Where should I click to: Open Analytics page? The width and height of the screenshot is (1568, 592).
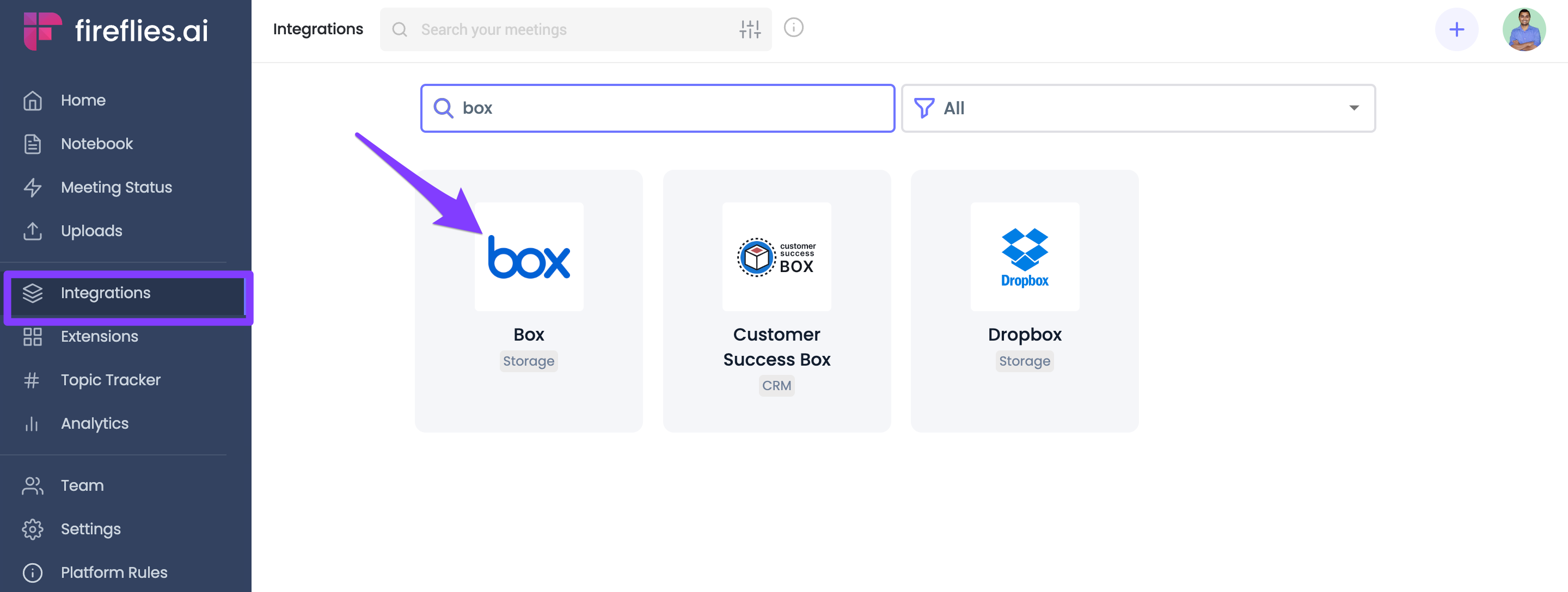[94, 424]
